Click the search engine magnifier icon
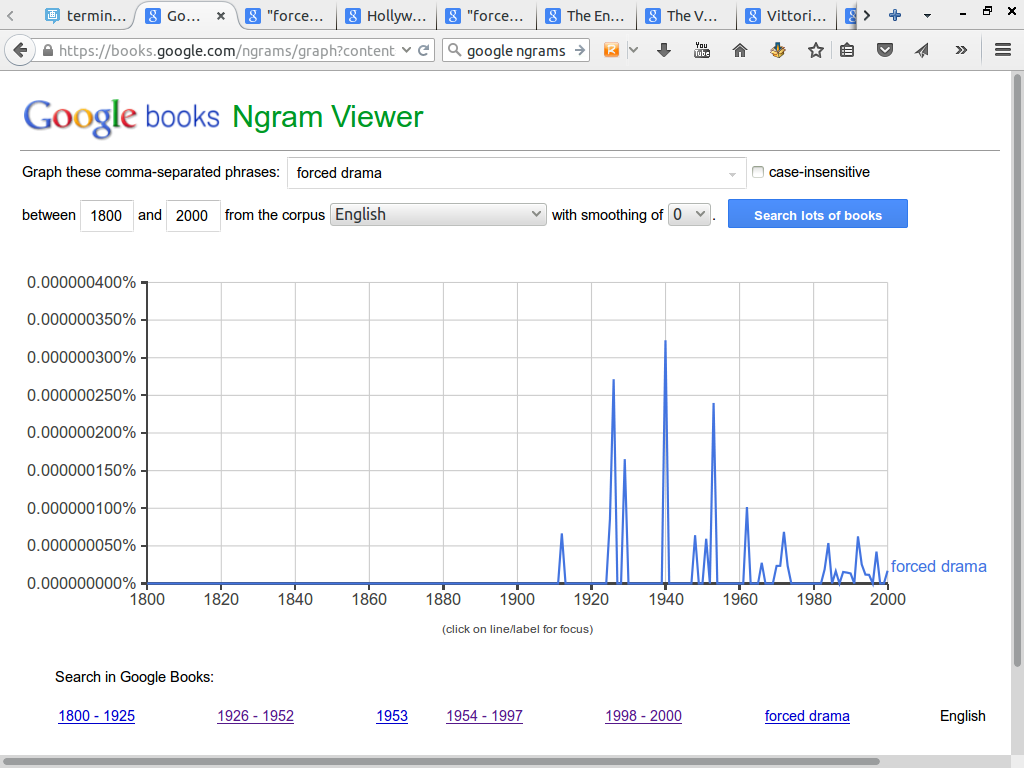Image resolution: width=1024 pixels, height=768 pixels. 455,50
